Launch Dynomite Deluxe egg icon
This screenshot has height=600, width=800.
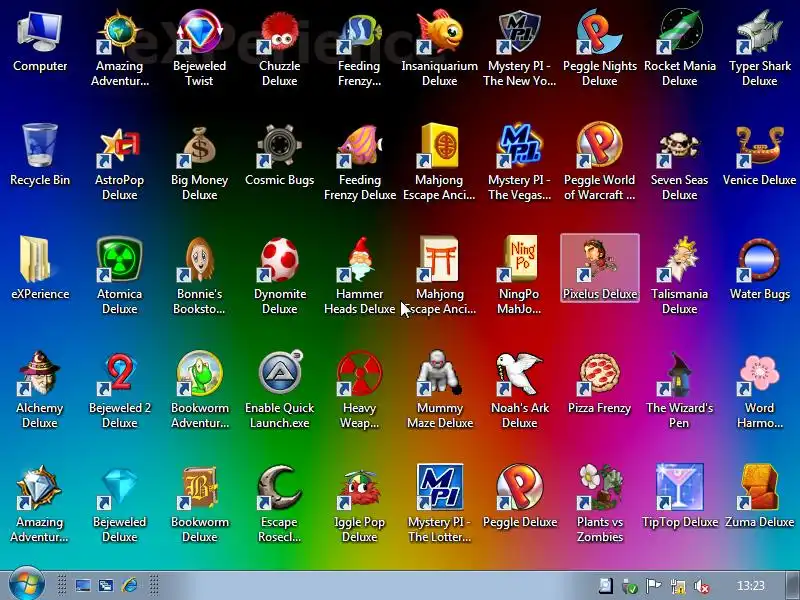(280, 276)
